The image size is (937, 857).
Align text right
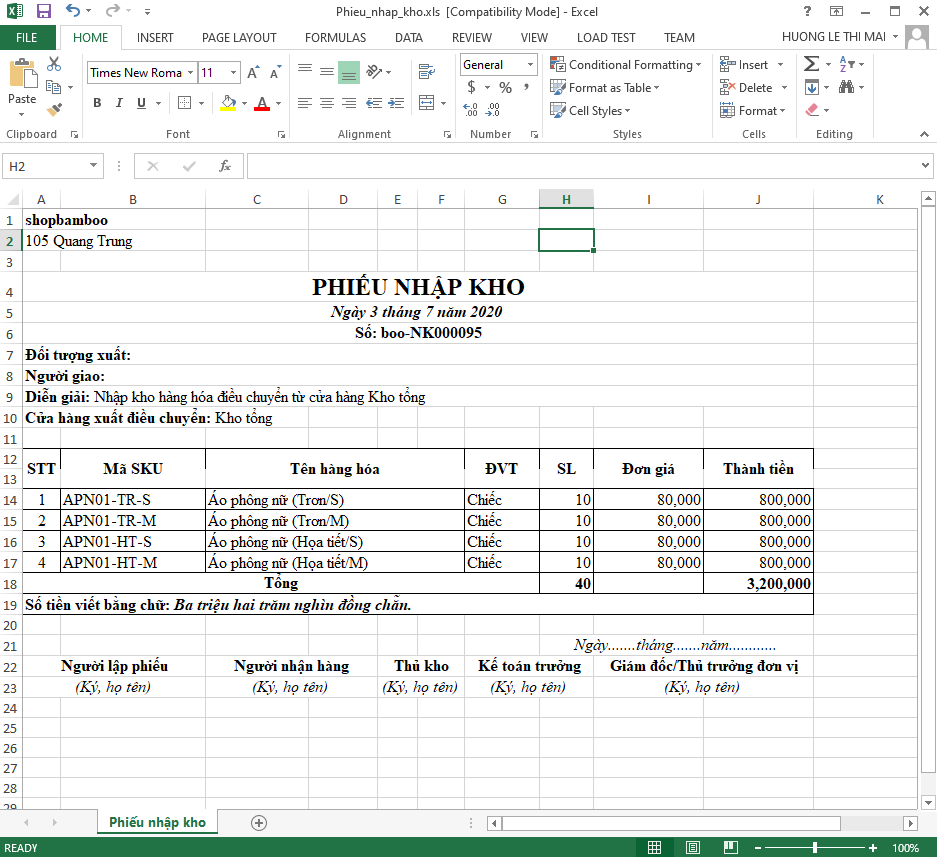[349, 103]
